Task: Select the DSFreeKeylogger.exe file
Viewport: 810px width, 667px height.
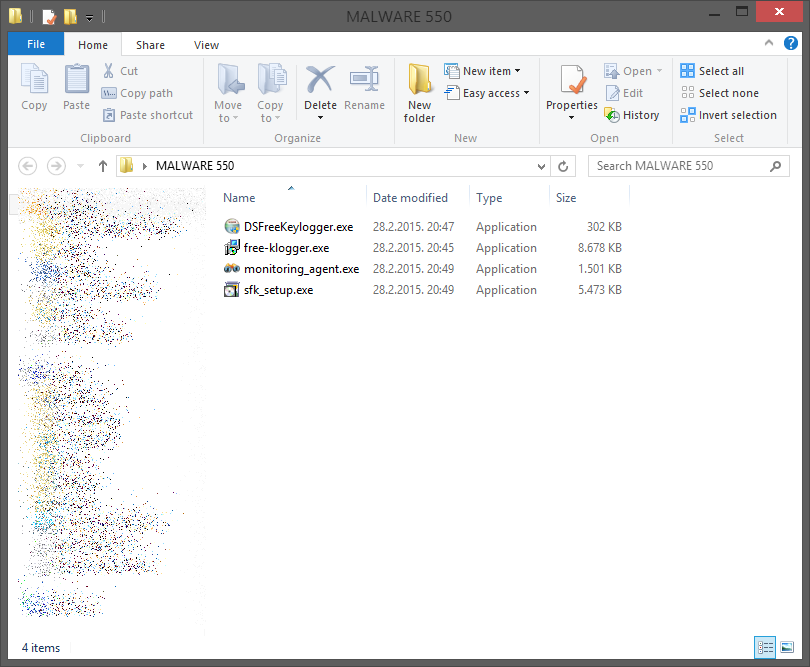Action: [299, 227]
